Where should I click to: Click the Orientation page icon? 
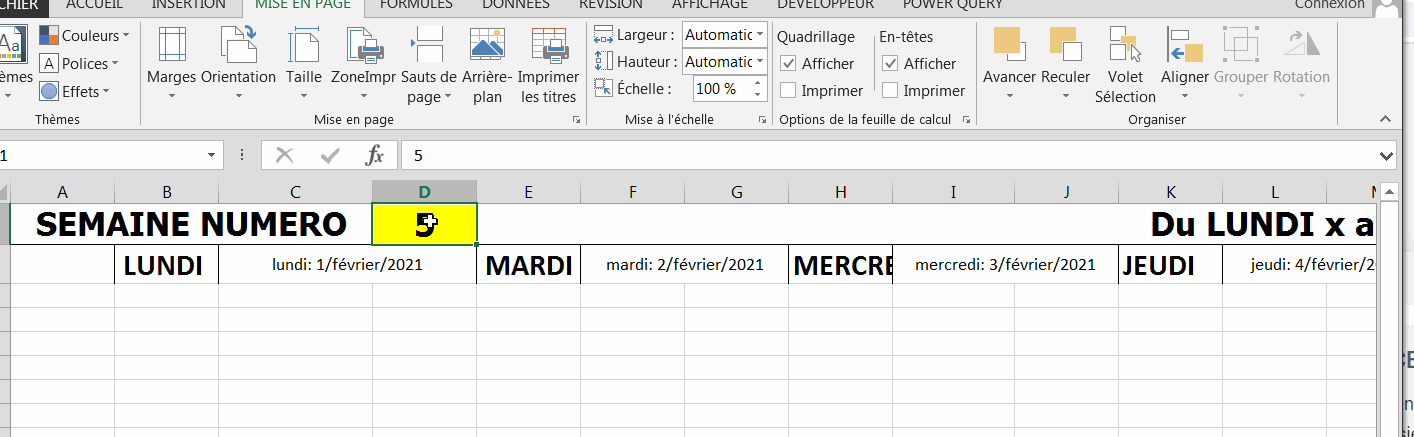click(238, 46)
